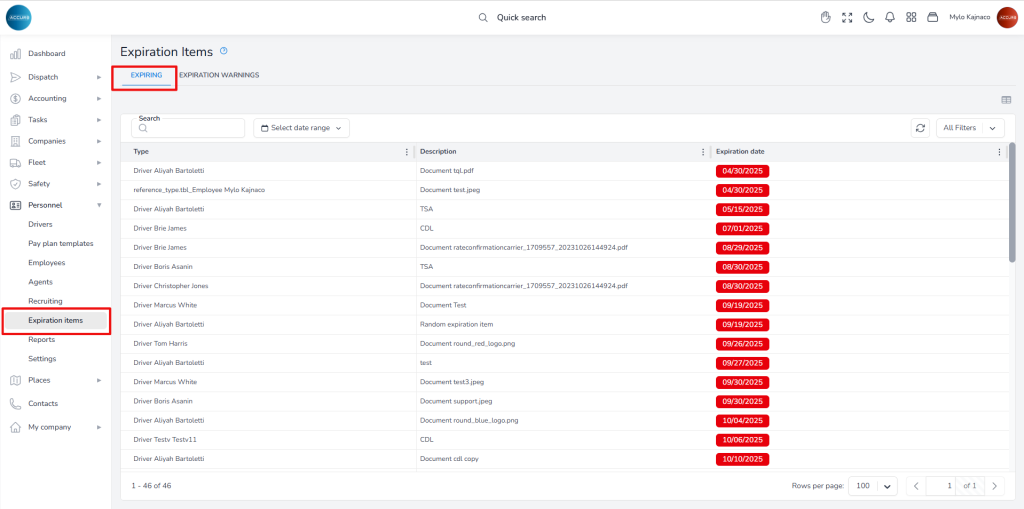Click the inbox tray icon in header

coord(932,17)
